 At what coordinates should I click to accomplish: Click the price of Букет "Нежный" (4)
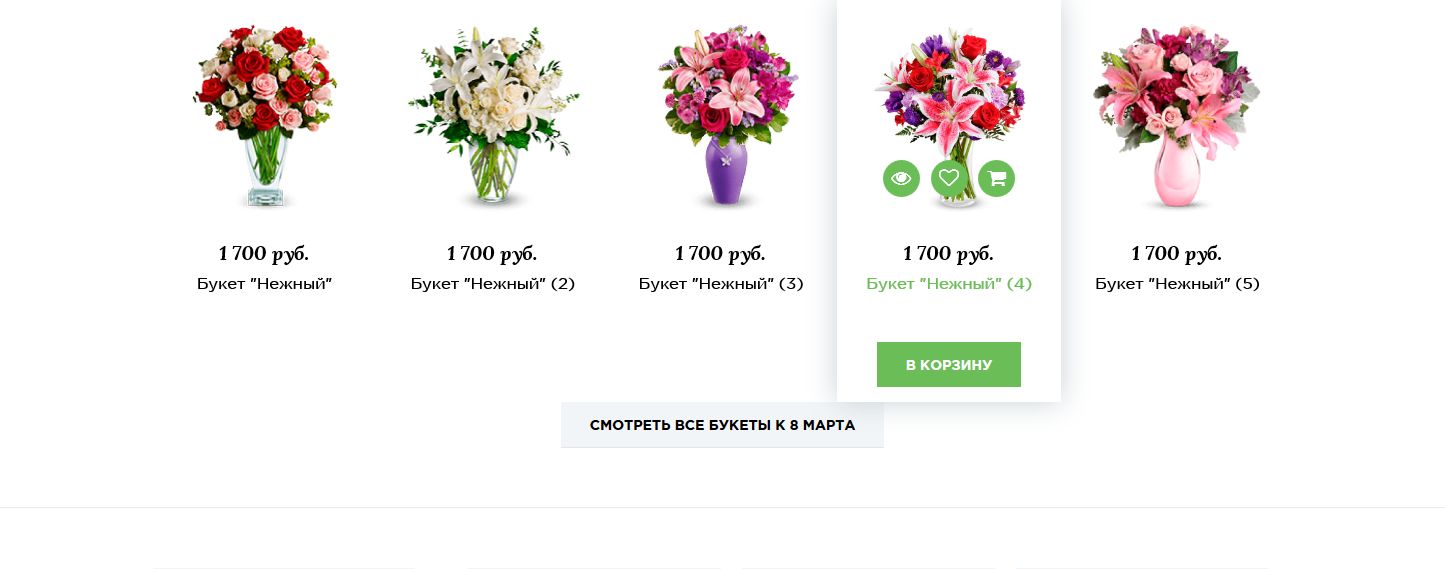click(x=948, y=253)
